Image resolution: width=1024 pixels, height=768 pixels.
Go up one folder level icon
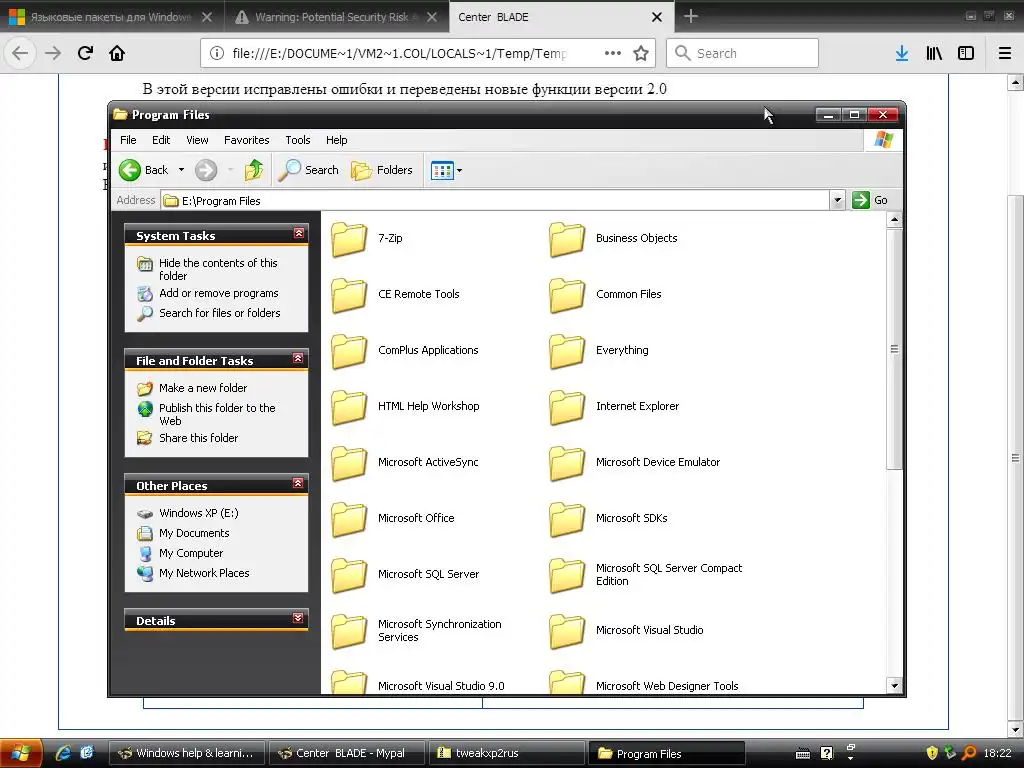pyautogui.click(x=253, y=170)
